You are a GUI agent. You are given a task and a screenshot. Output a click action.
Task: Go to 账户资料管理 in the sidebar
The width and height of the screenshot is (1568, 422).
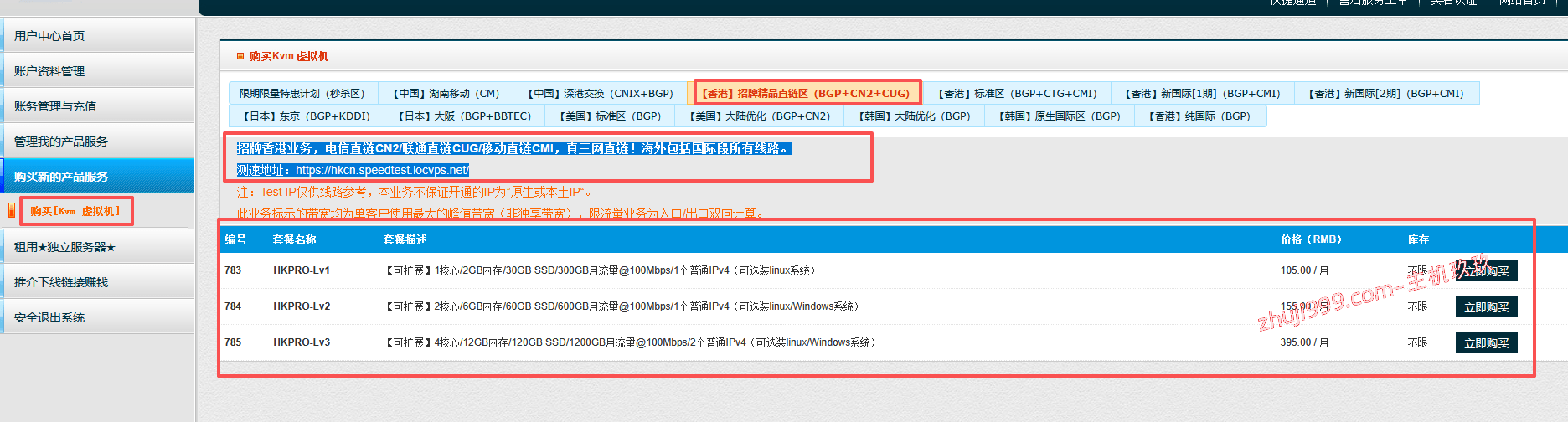[49, 71]
